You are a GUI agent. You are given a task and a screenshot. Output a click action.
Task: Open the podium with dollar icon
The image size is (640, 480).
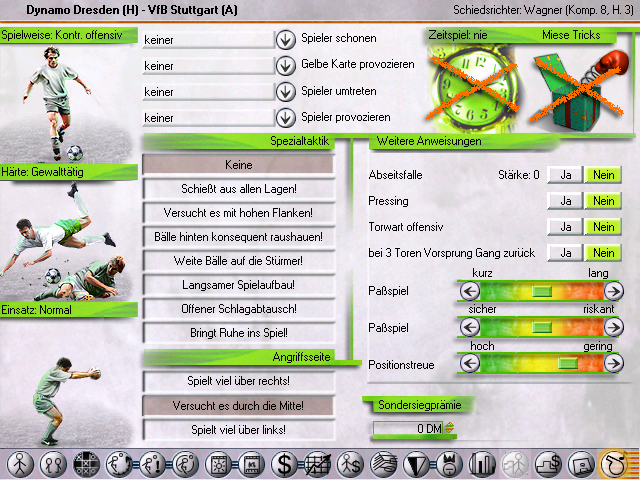point(548,464)
